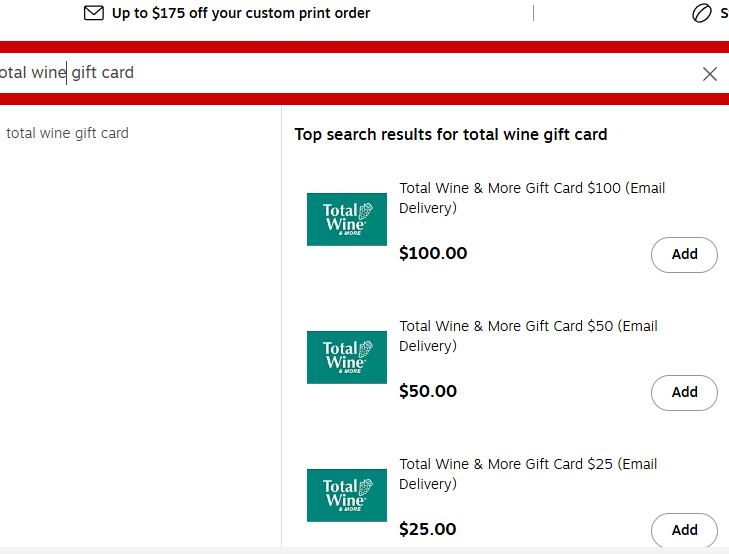Open the $25 gift card thumbnail image
This screenshot has width=729, height=554.
coord(347,495)
